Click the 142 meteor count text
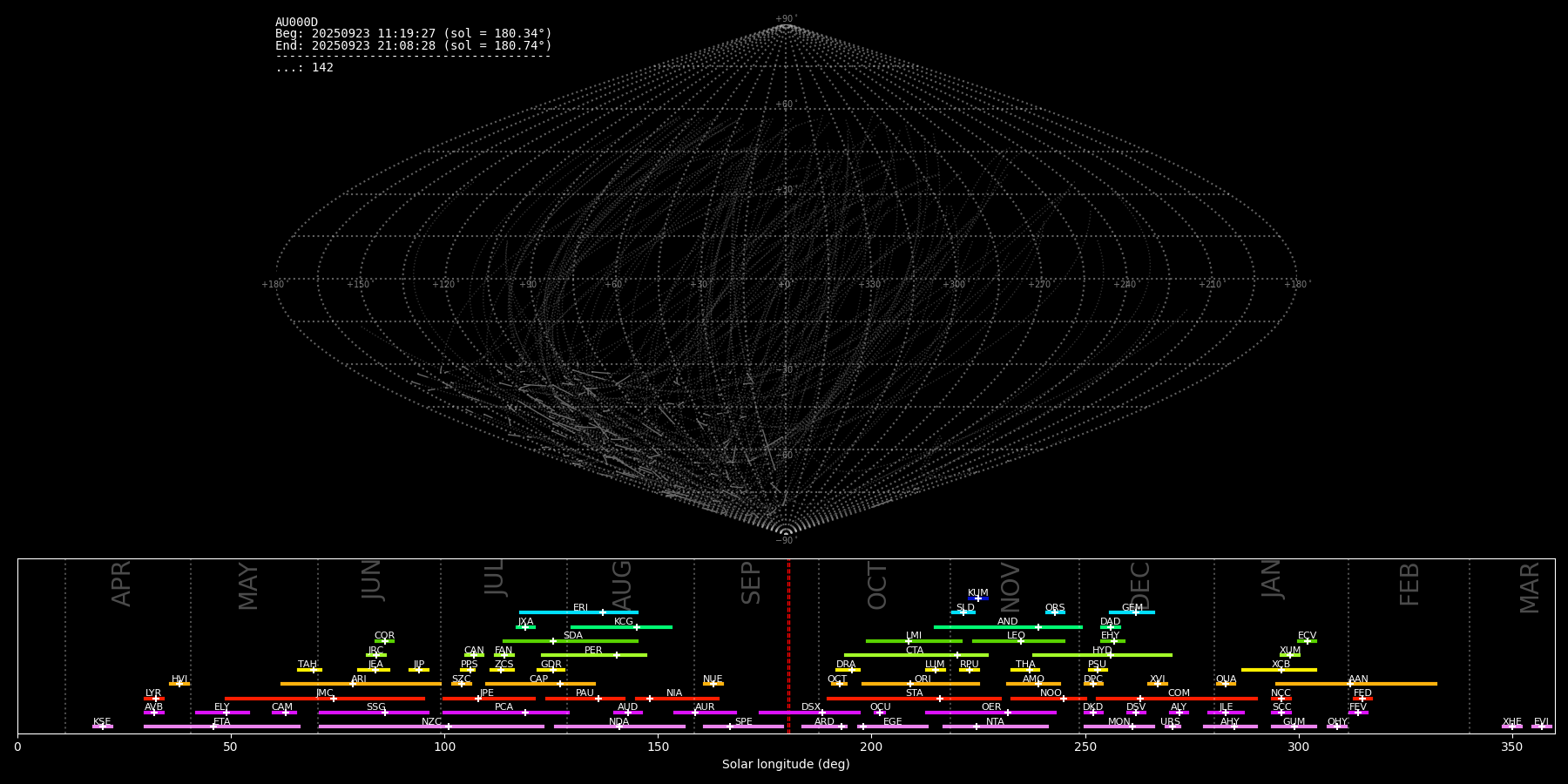Image resolution: width=1568 pixels, height=784 pixels. [304, 67]
